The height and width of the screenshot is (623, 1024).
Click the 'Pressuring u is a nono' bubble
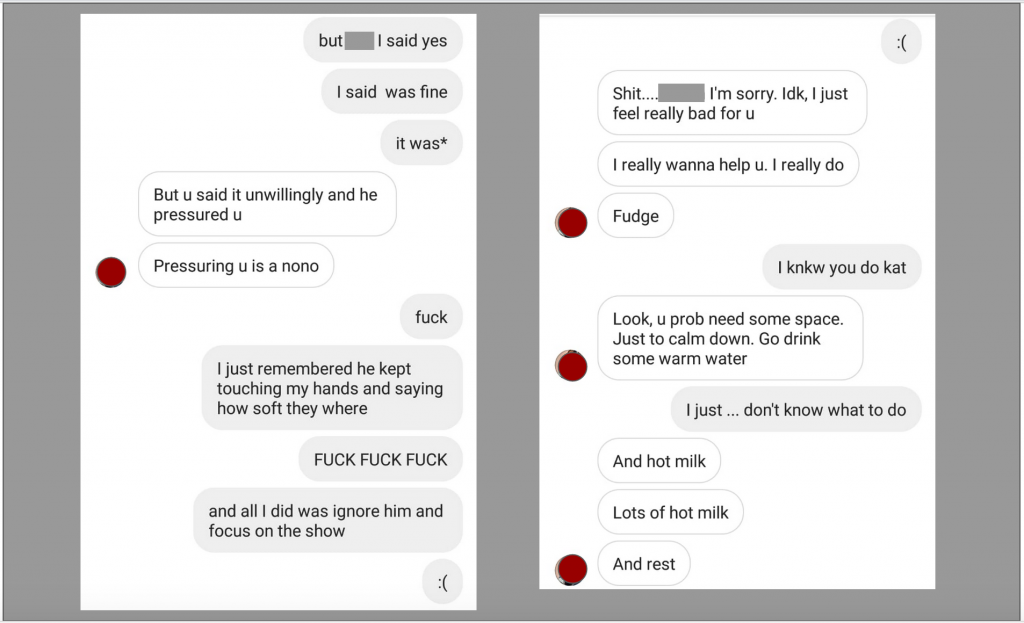click(236, 266)
